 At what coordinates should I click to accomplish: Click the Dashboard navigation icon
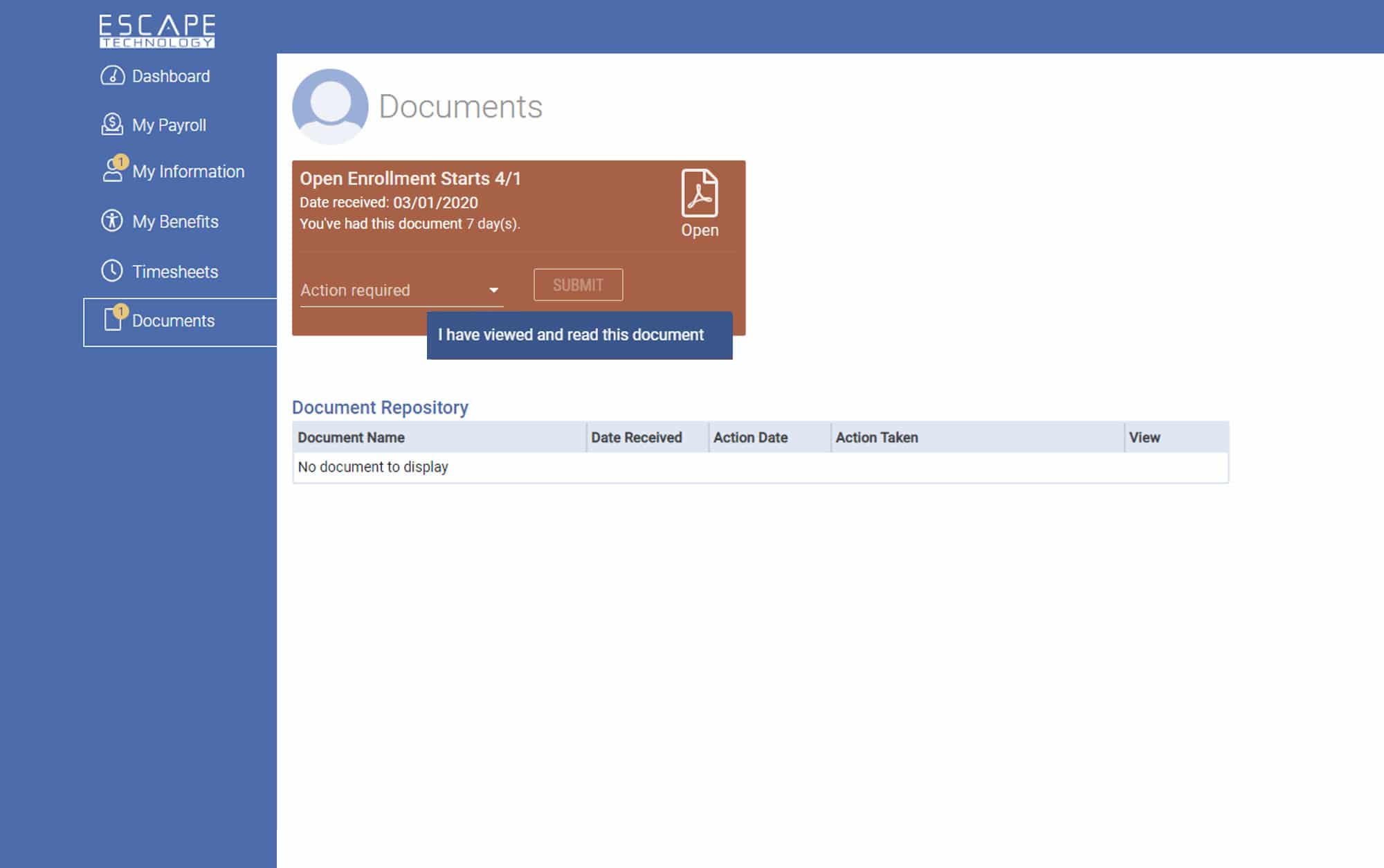click(113, 76)
